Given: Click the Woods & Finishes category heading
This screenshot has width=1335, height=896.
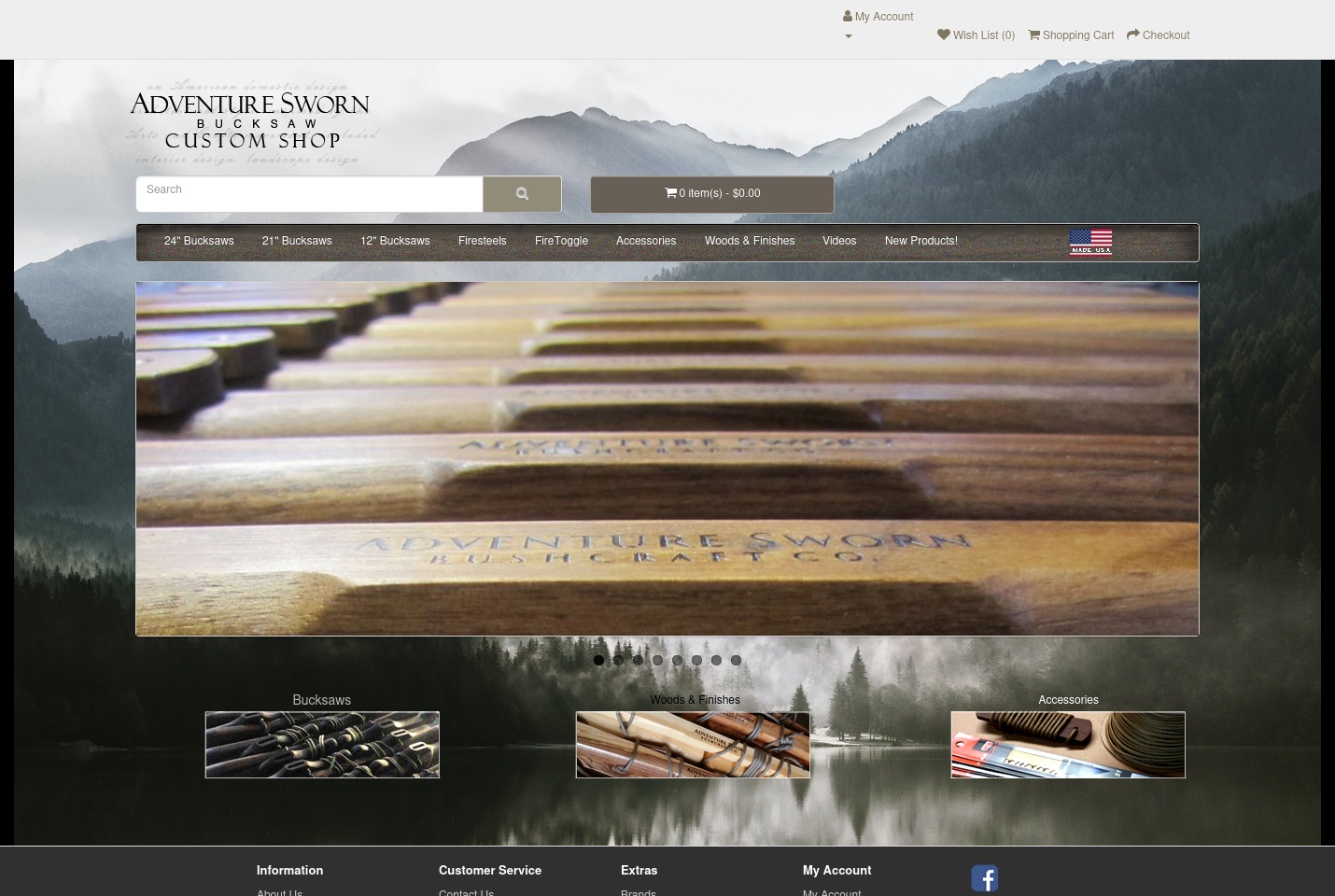Looking at the screenshot, I should pyautogui.click(x=695, y=700).
